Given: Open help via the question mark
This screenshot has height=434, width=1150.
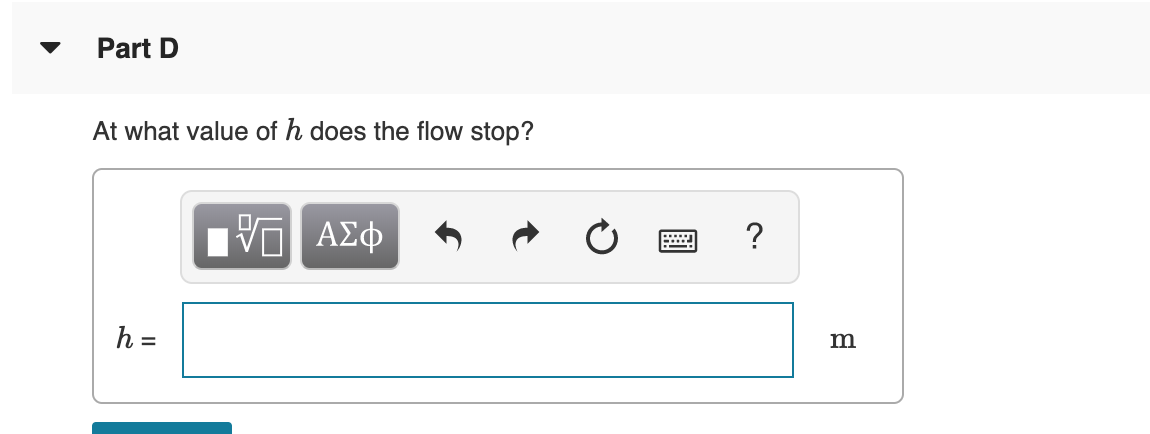Looking at the screenshot, I should click(x=754, y=237).
